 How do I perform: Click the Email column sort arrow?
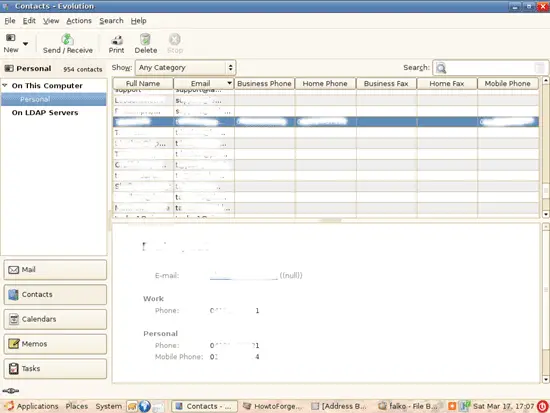229,83
